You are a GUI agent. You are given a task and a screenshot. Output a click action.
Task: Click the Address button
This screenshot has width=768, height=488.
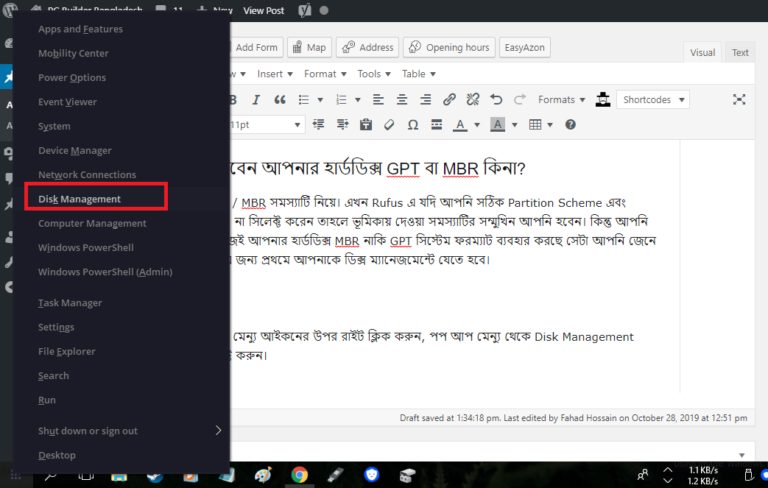pos(367,48)
